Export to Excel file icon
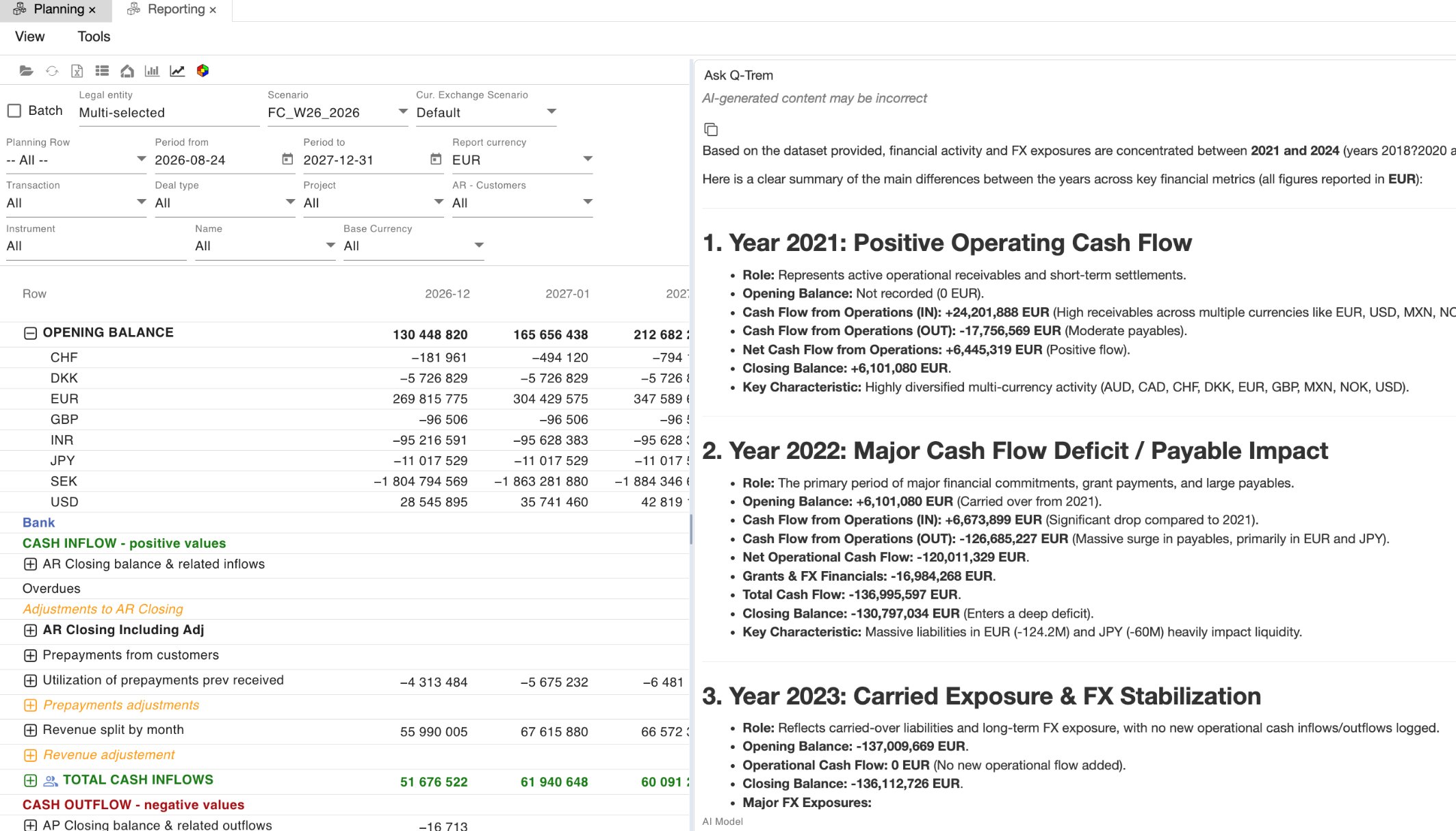 coord(77,70)
